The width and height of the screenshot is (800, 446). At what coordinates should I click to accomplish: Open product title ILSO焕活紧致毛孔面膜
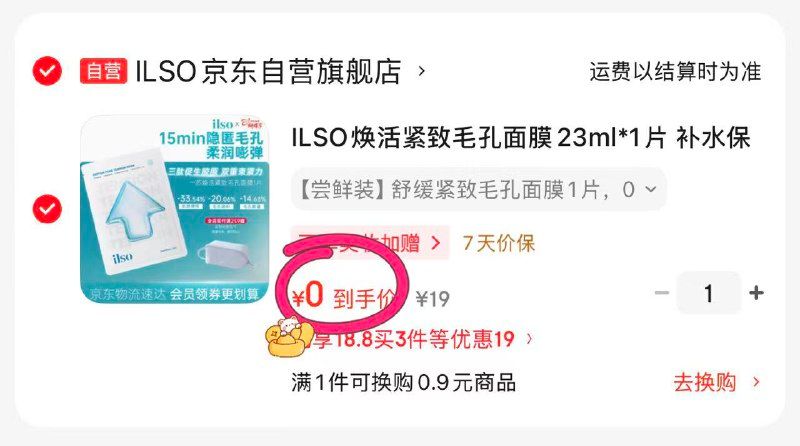(x=520, y=138)
